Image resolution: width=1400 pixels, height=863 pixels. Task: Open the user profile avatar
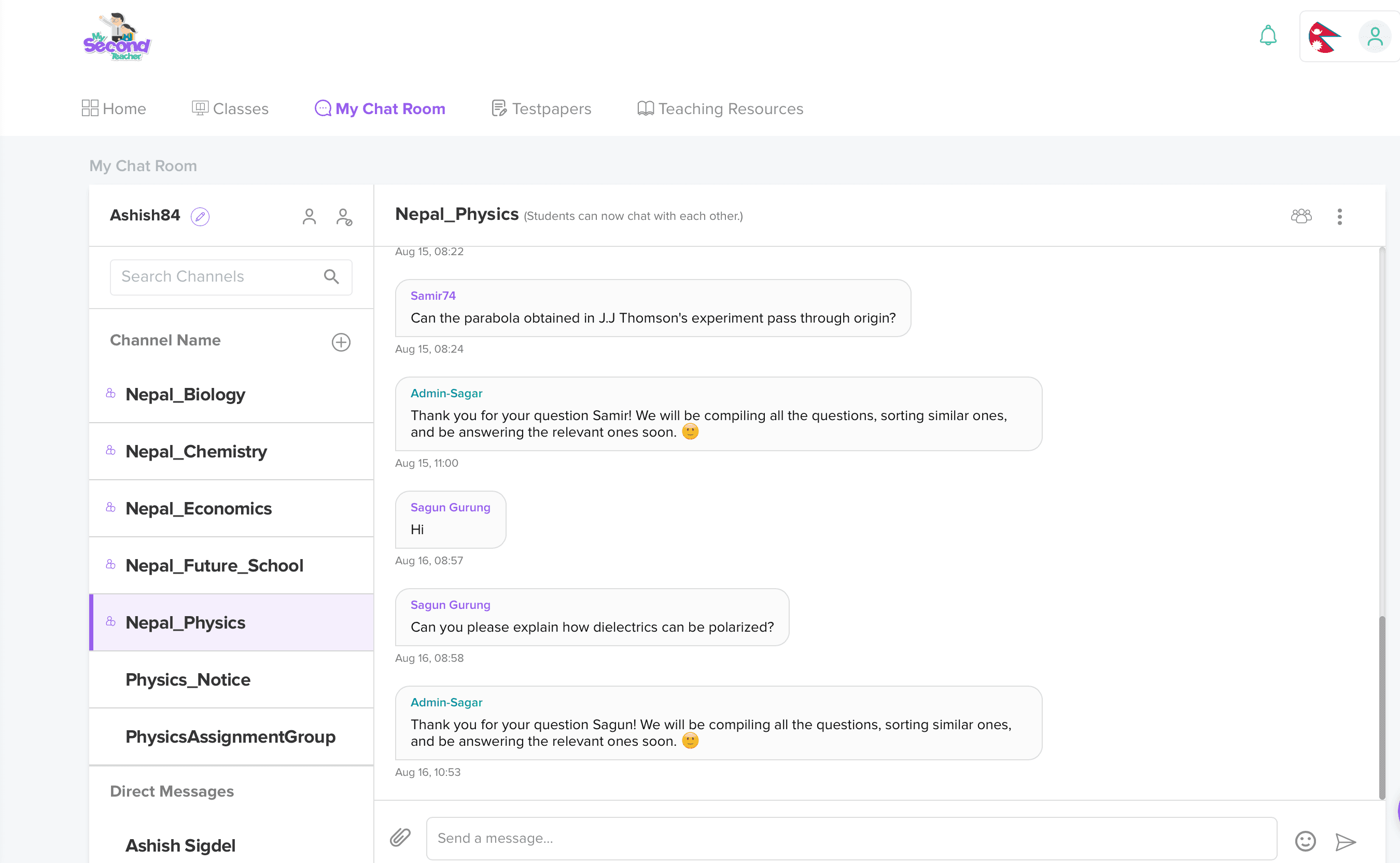[1375, 37]
